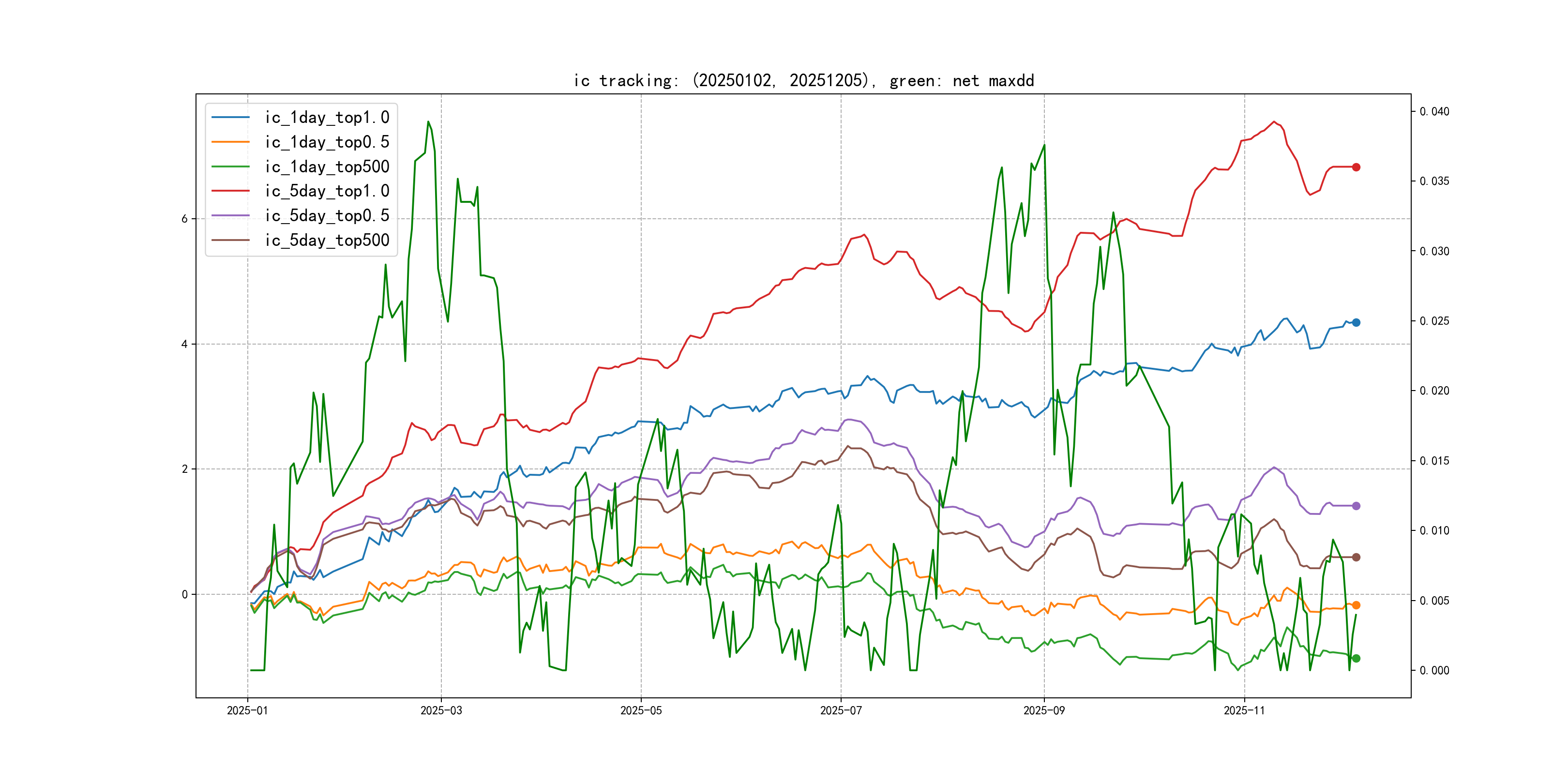Click the orange line's endpoint dot
This screenshot has width=1568, height=784.
(x=1356, y=605)
